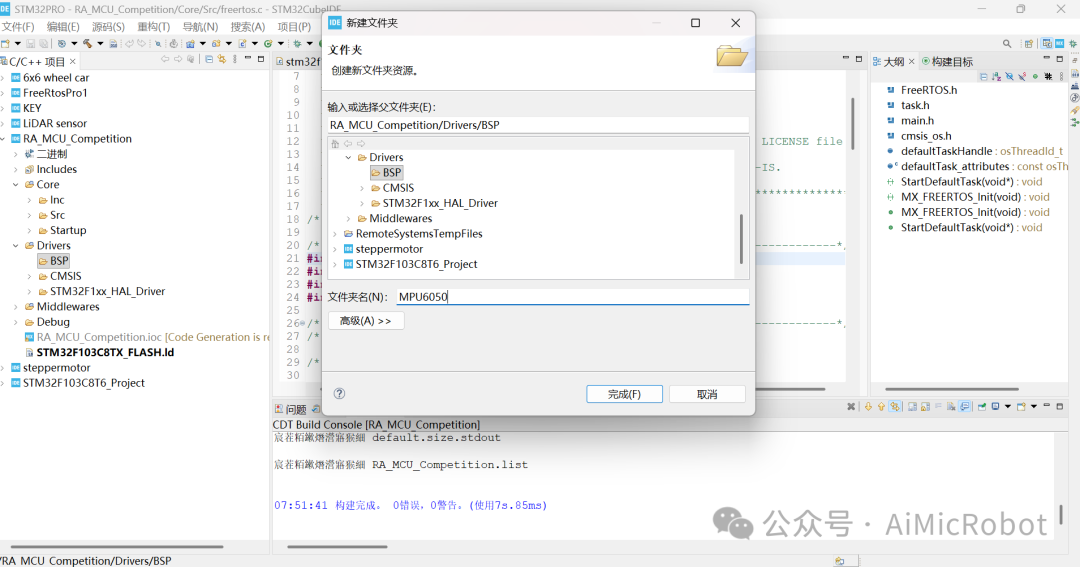
Task: Select RA_MCU_Competition.ioc file
Action: click(x=99, y=337)
